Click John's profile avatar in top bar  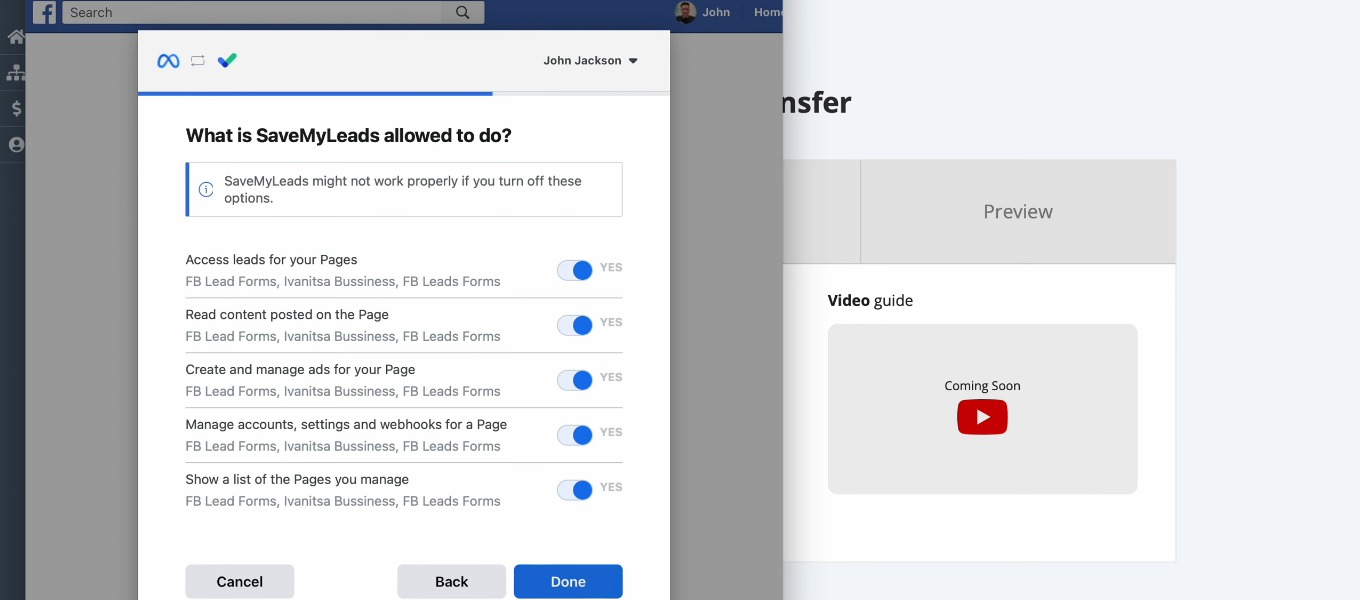(x=685, y=12)
